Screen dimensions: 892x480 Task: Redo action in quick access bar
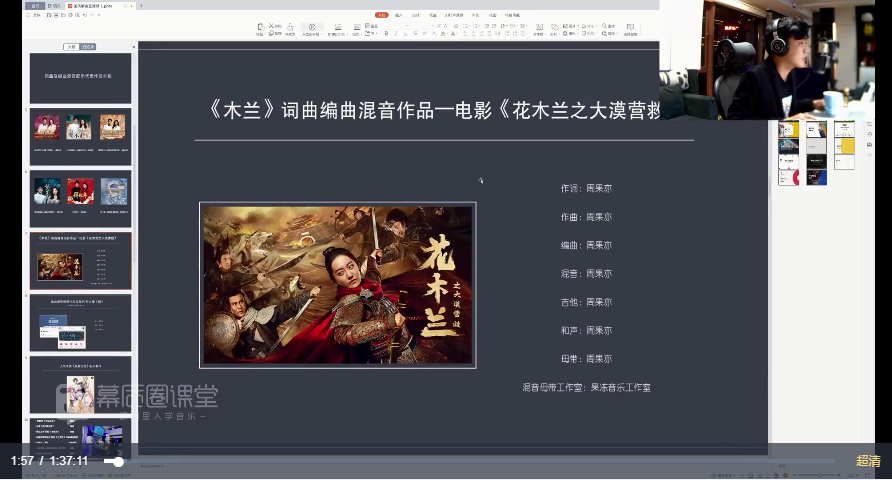click(92, 15)
